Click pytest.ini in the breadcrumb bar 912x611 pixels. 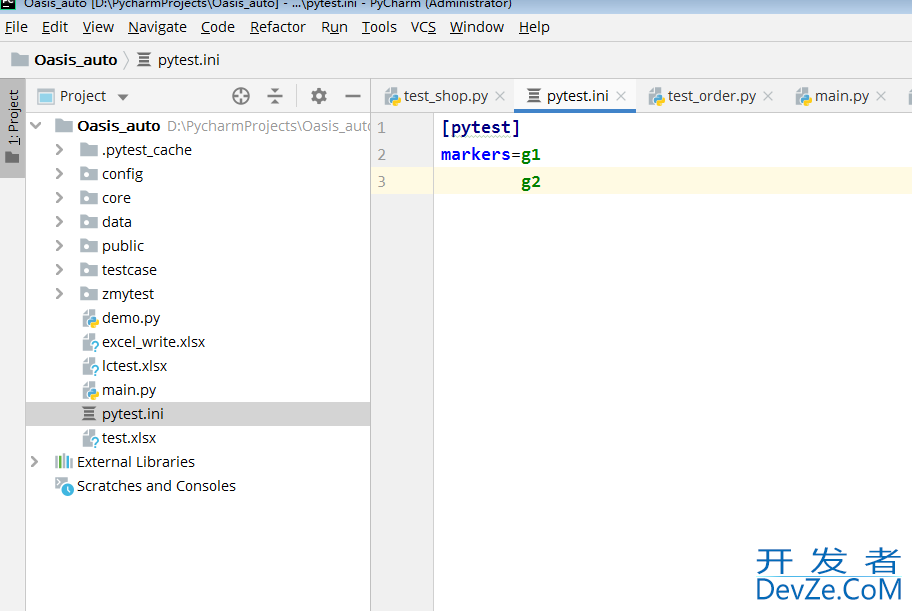188,60
